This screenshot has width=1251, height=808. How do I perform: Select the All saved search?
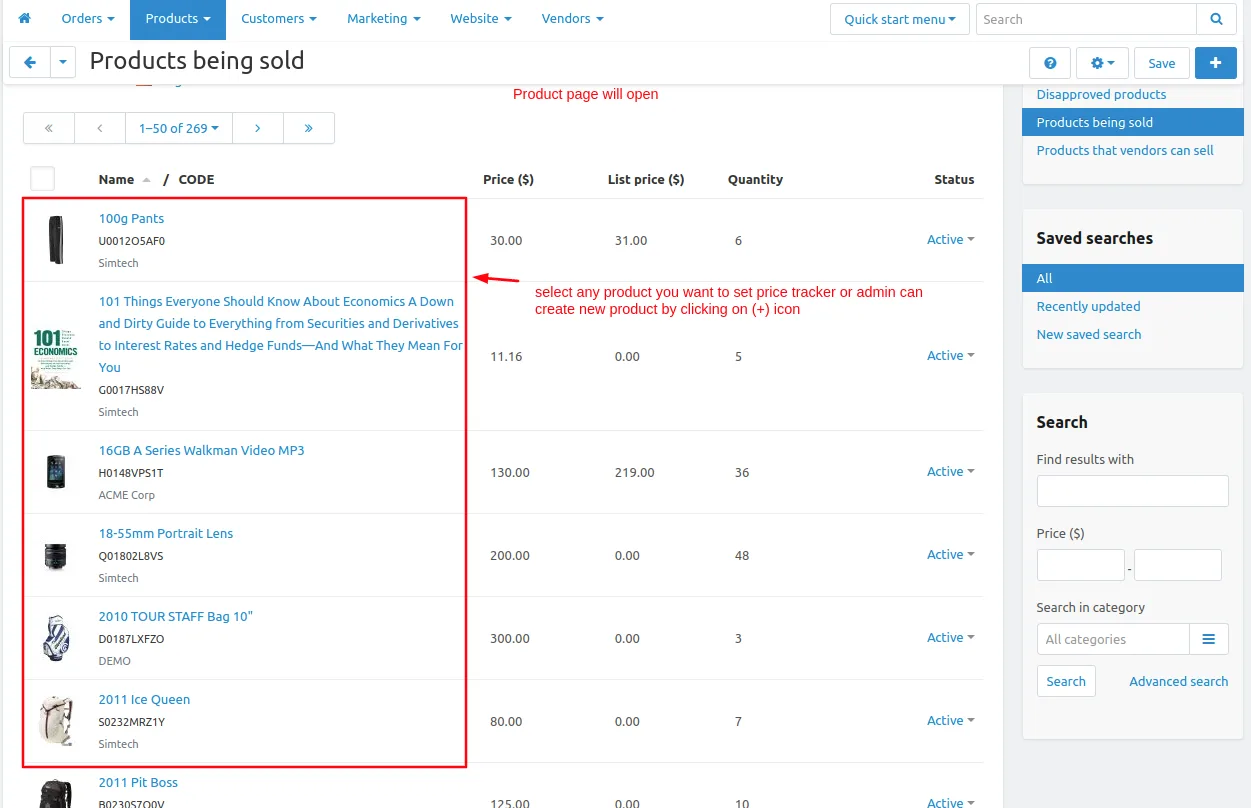tap(1132, 278)
